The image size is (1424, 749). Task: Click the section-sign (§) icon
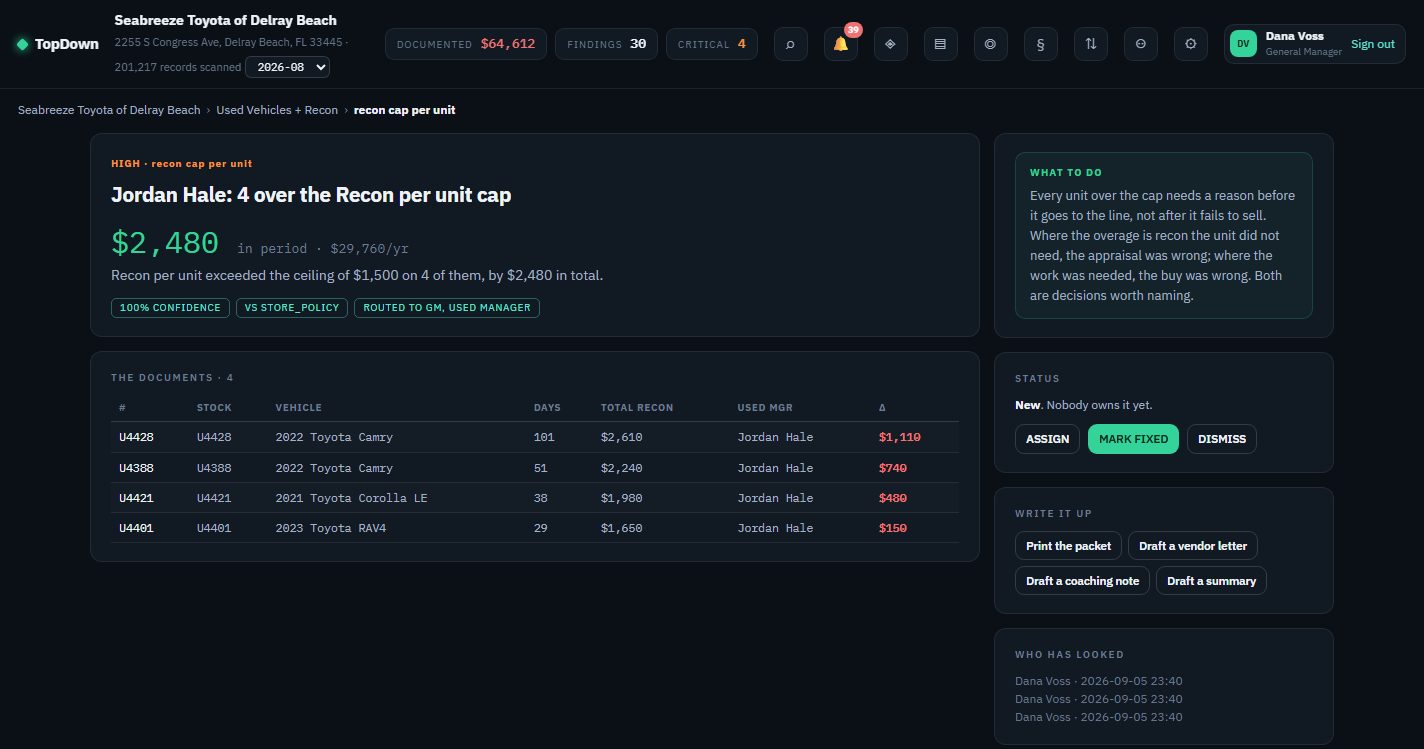[x=1040, y=44]
